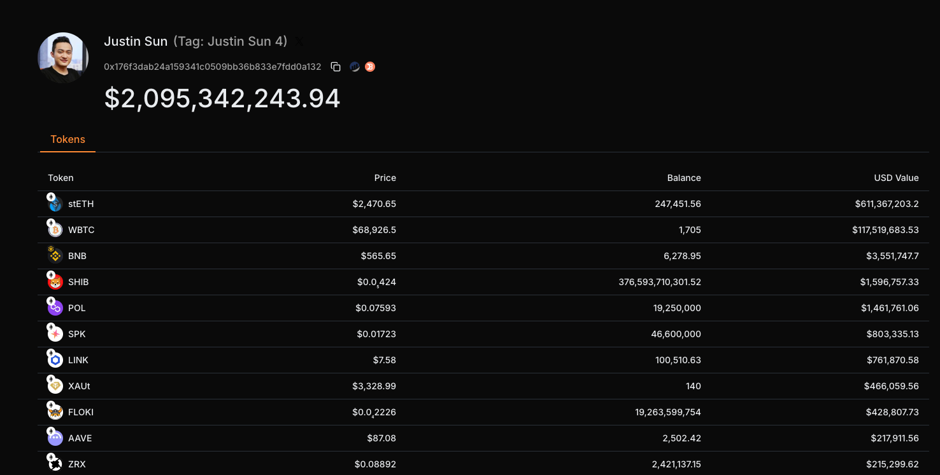Click the XAUt token name
This screenshot has height=475, width=940.
point(79,386)
